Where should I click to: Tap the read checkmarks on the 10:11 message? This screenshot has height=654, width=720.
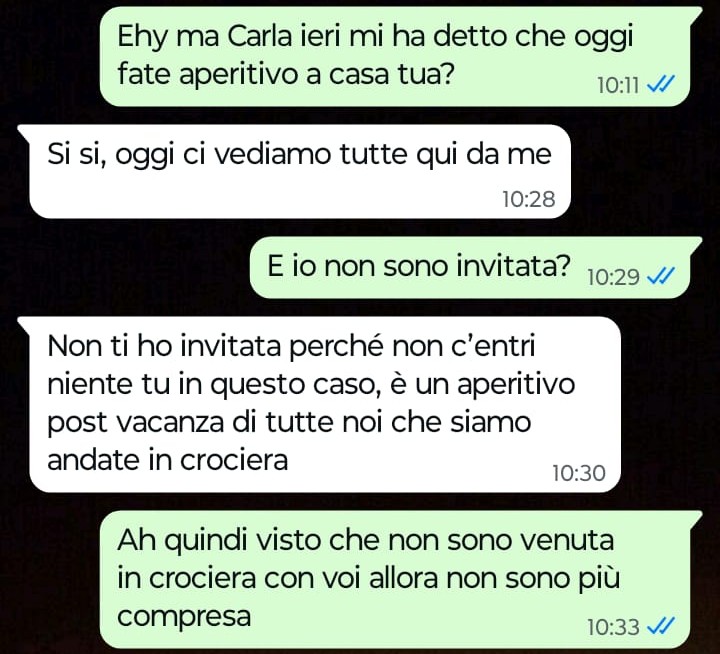tap(660, 85)
